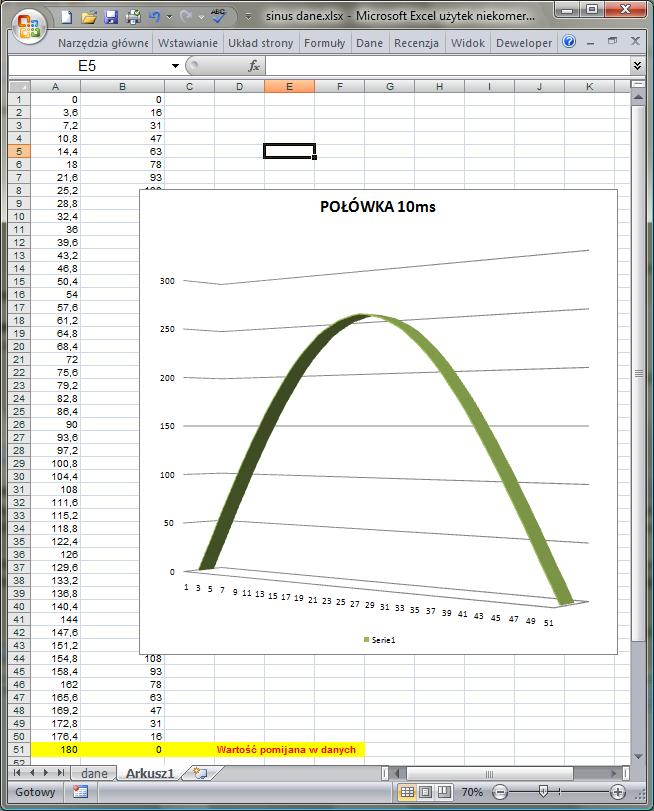The image size is (654, 811).
Task: Run the ABC spelling check
Action: (218, 16)
